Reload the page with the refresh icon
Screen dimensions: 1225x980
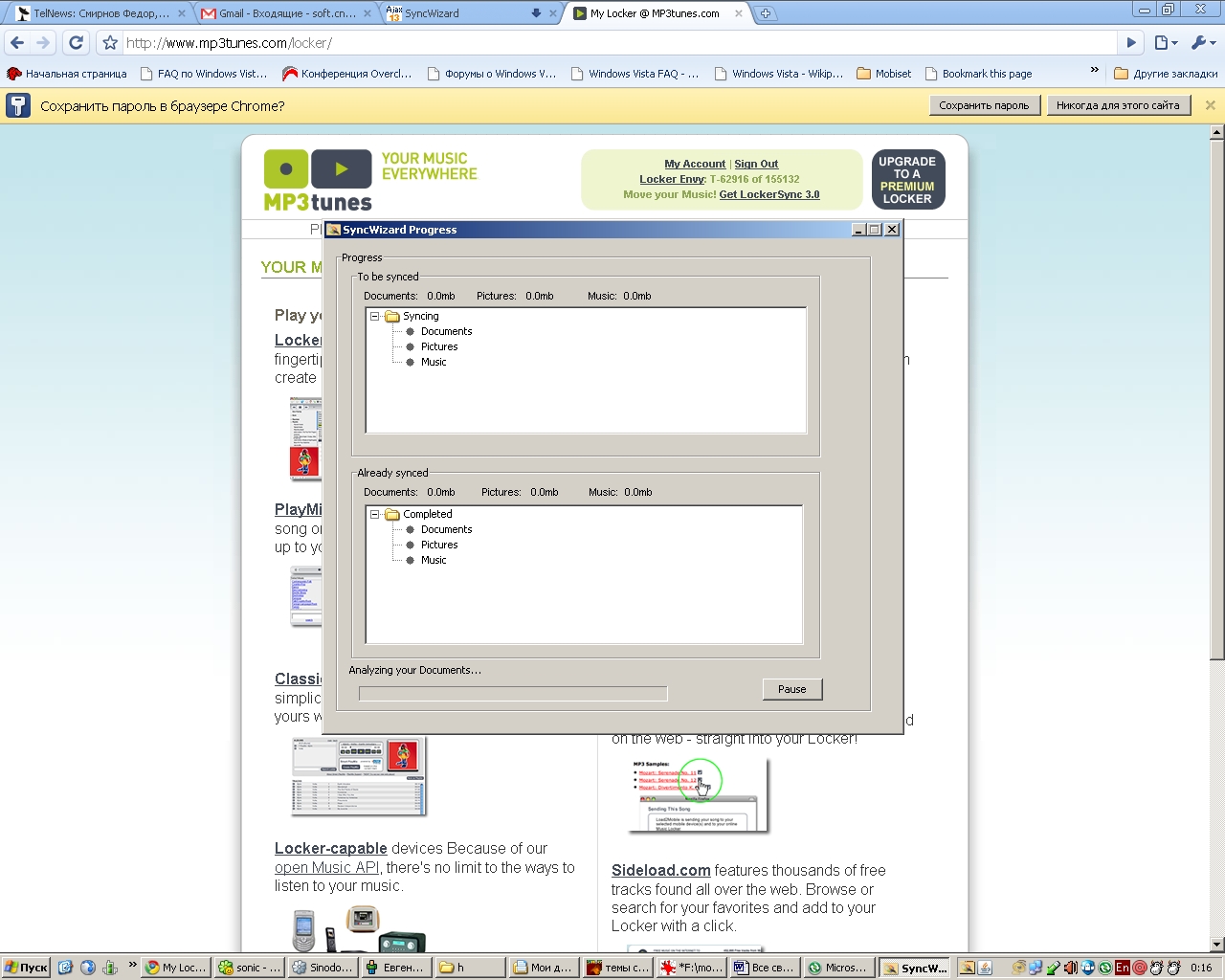[x=77, y=42]
